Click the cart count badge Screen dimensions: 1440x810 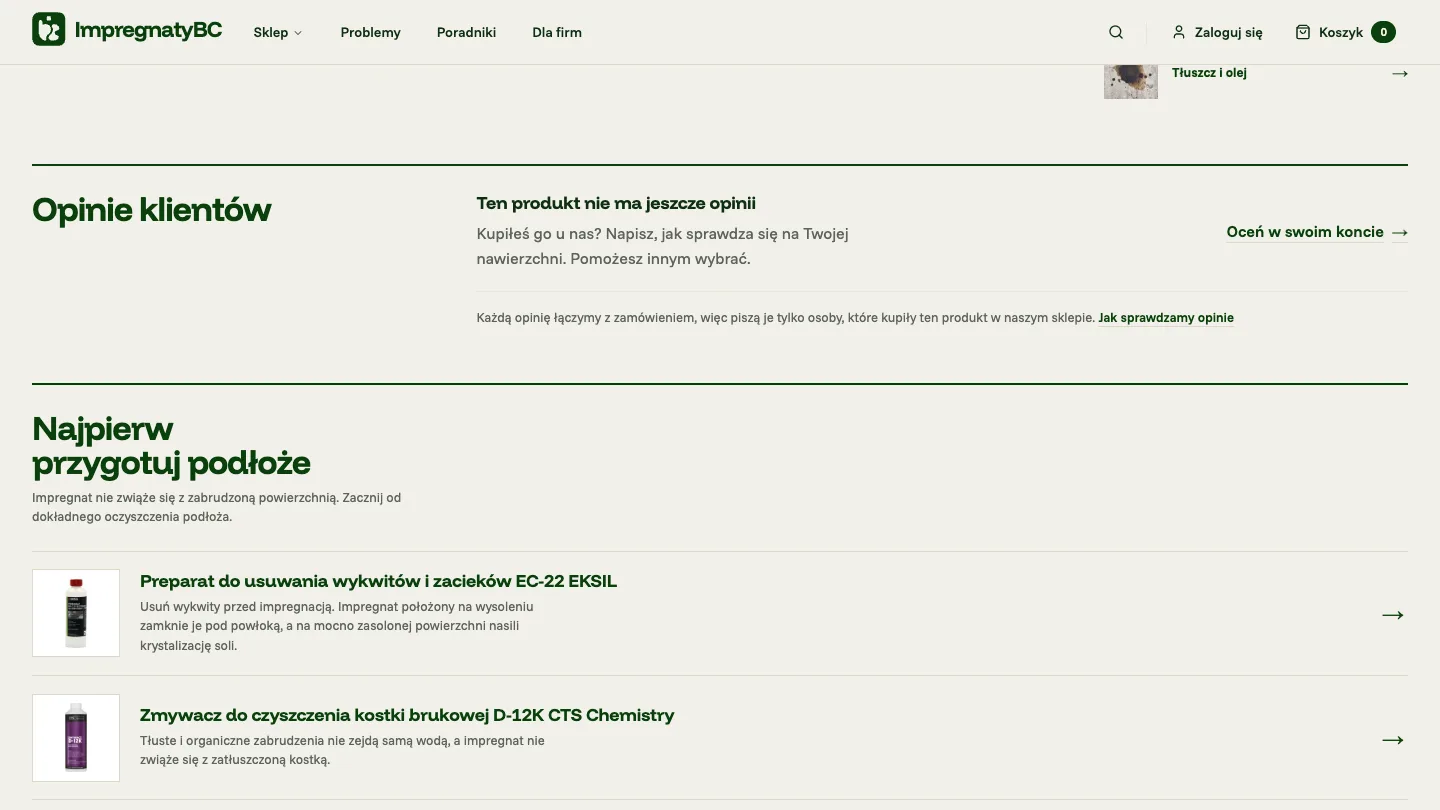[1383, 32]
